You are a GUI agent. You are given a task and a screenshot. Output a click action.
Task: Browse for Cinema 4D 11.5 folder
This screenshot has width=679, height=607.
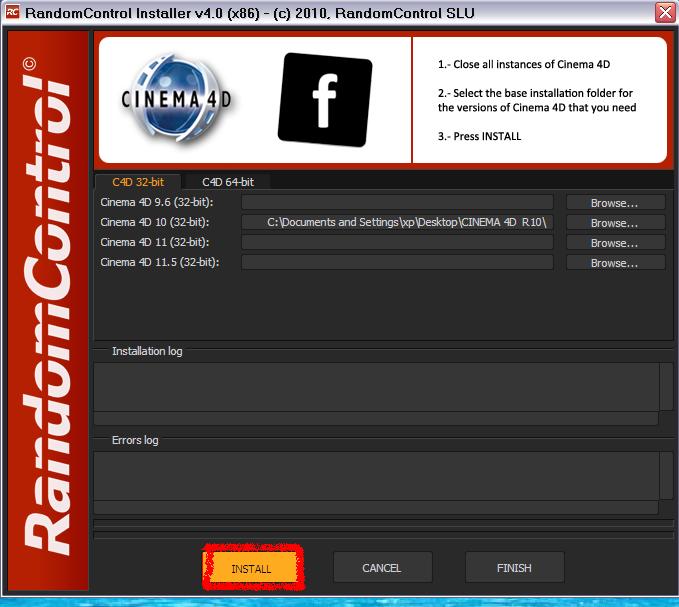615,262
